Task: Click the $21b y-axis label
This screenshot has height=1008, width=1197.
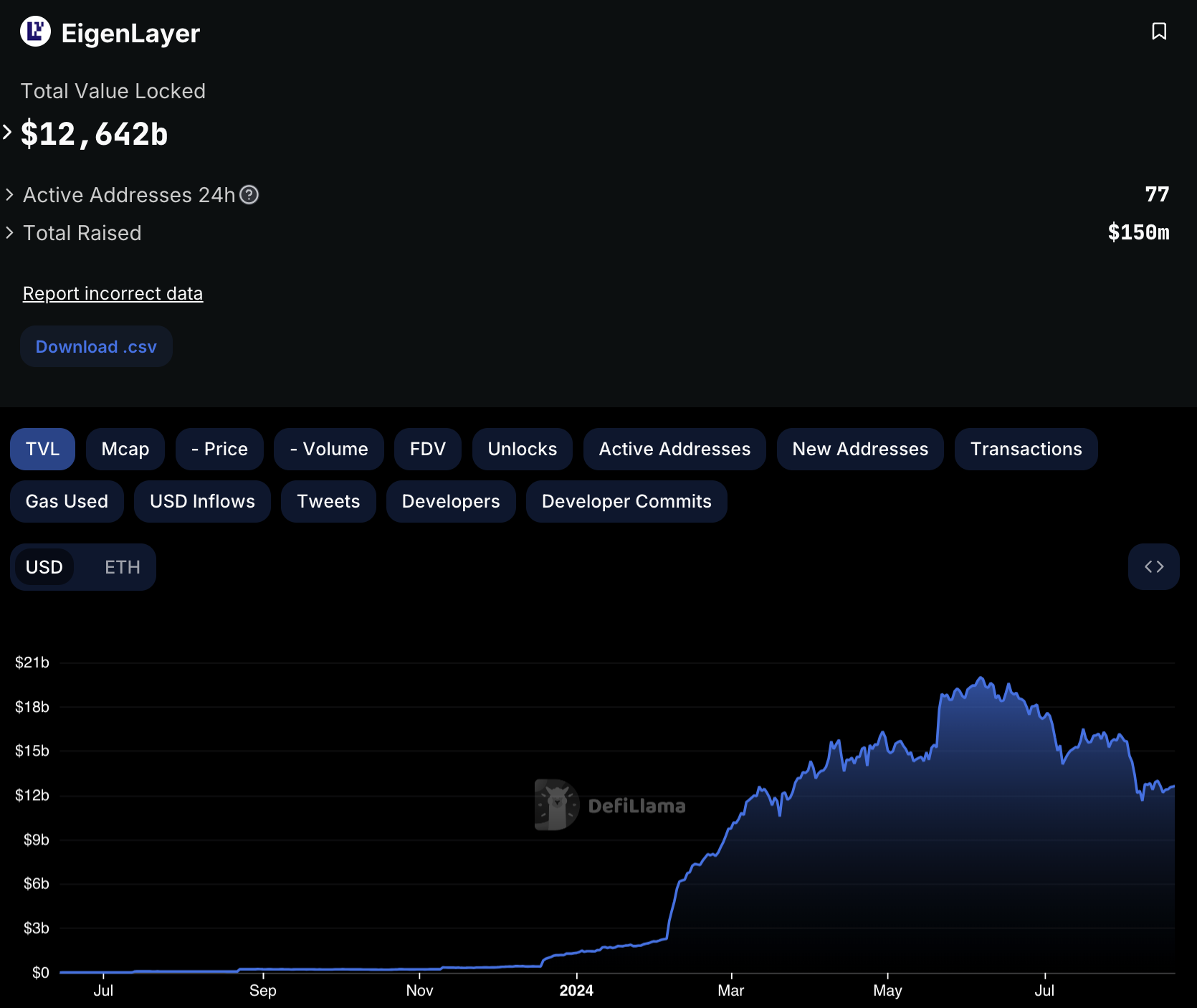Action: pyautogui.click(x=32, y=662)
